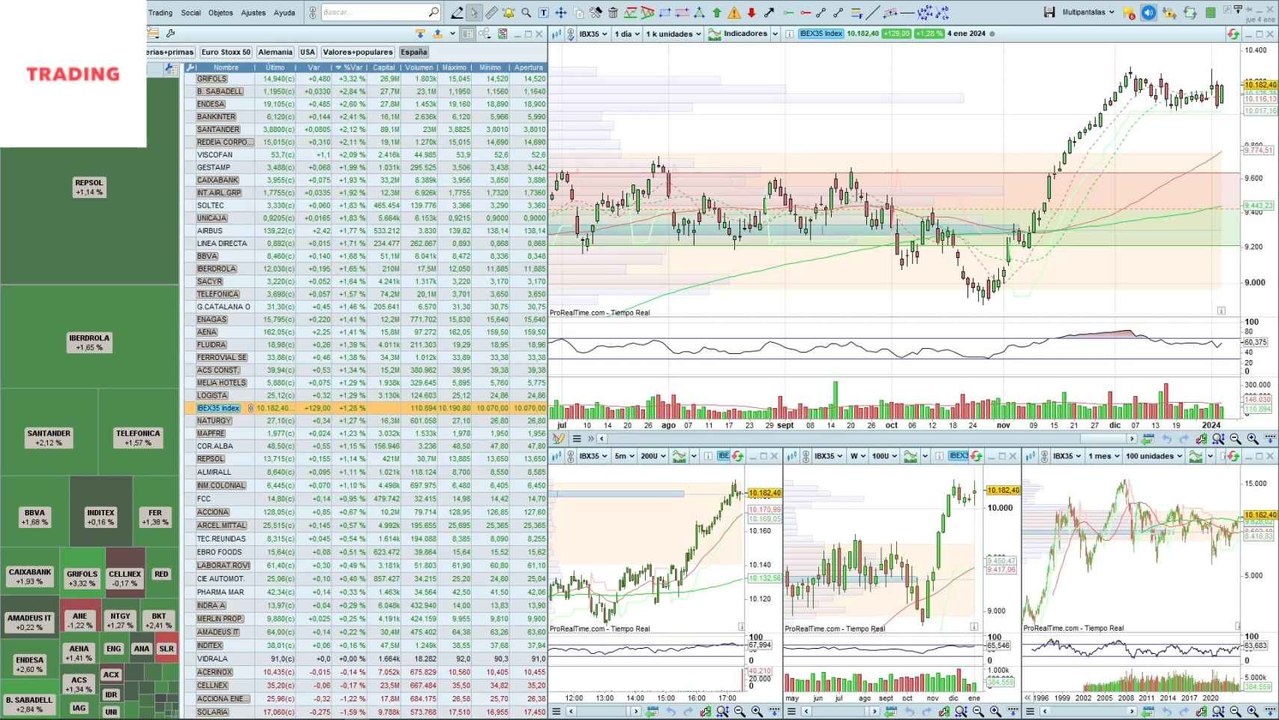Open the Social menu
This screenshot has width=1279, height=720.
[190, 13]
